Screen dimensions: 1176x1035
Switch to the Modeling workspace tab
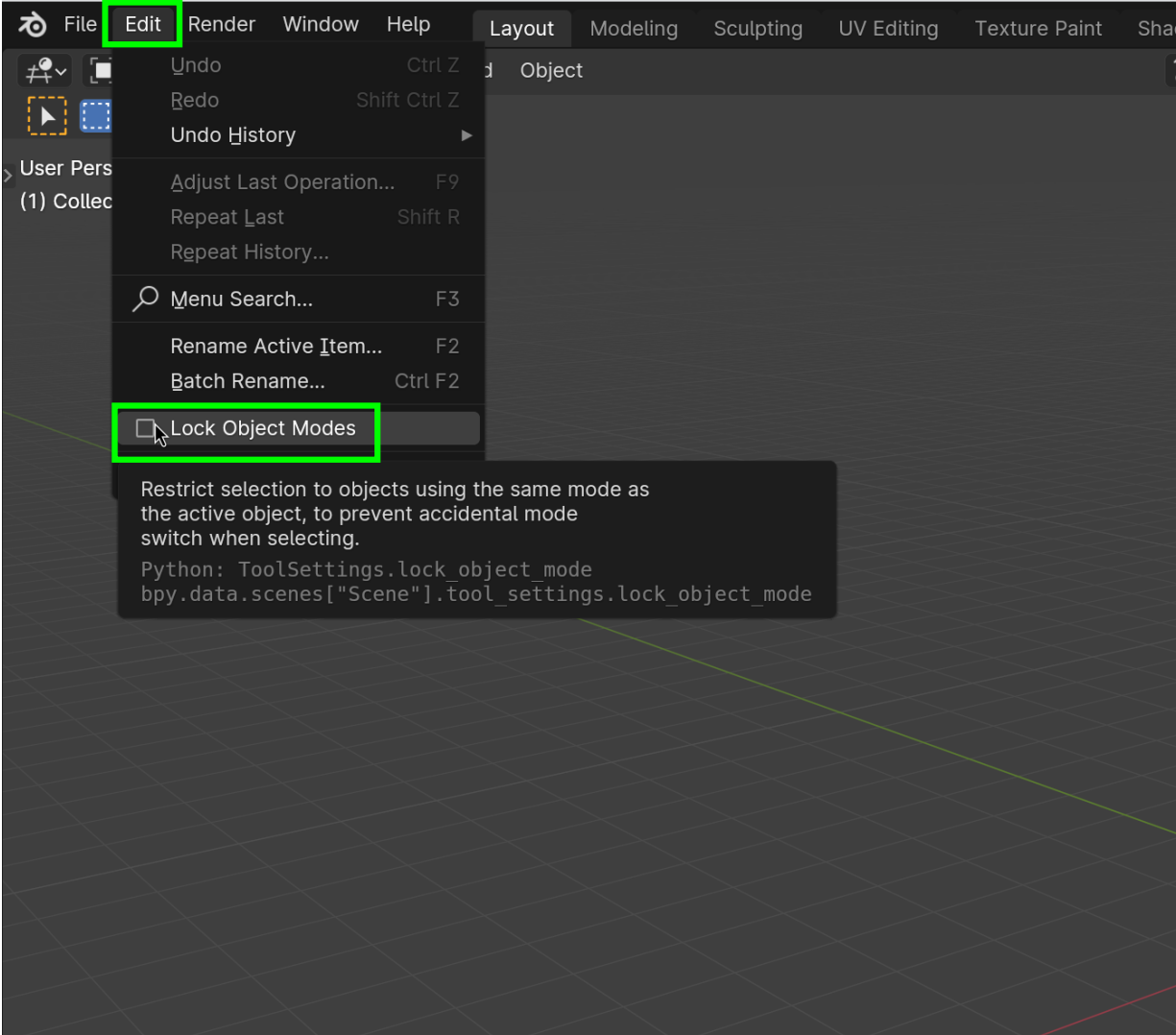pyautogui.click(x=634, y=29)
